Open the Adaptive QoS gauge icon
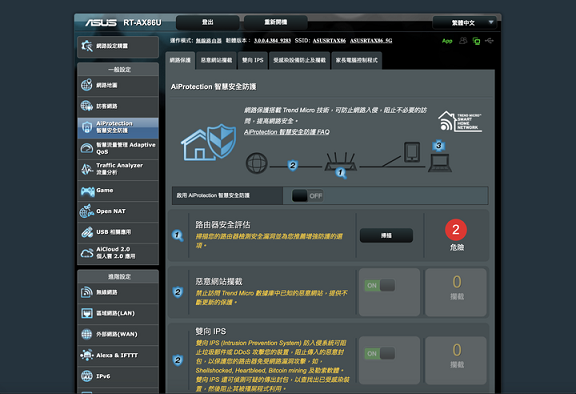The width and height of the screenshot is (576, 394). click(x=87, y=148)
